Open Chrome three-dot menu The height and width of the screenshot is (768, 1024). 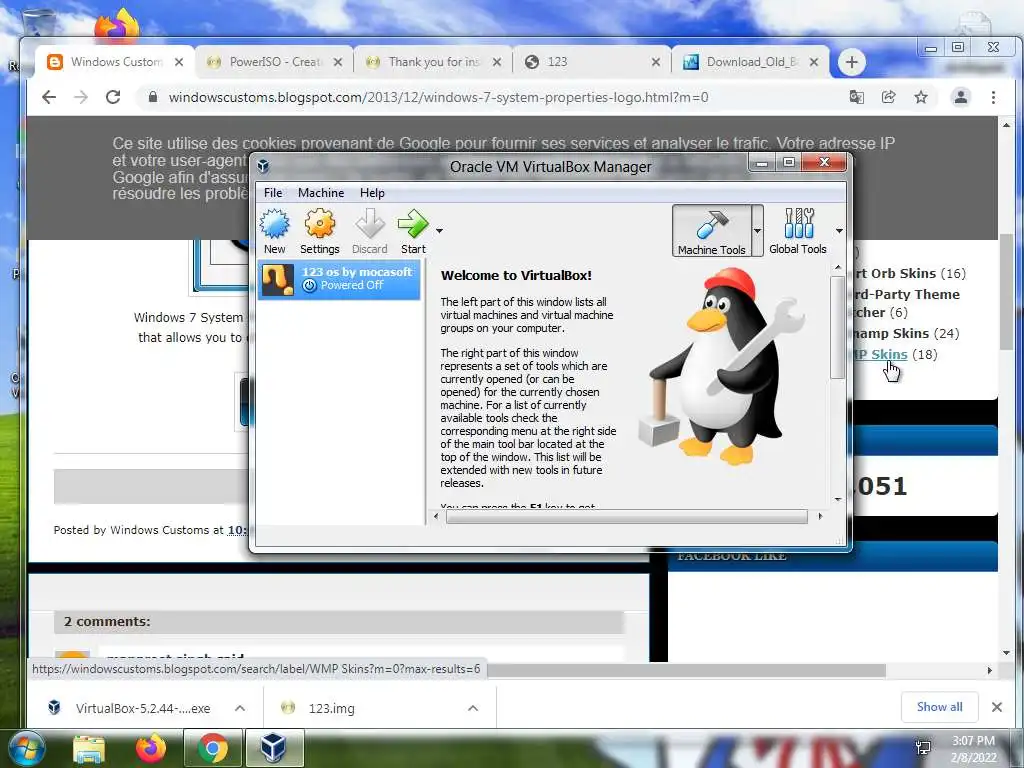pyautogui.click(x=993, y=97)
